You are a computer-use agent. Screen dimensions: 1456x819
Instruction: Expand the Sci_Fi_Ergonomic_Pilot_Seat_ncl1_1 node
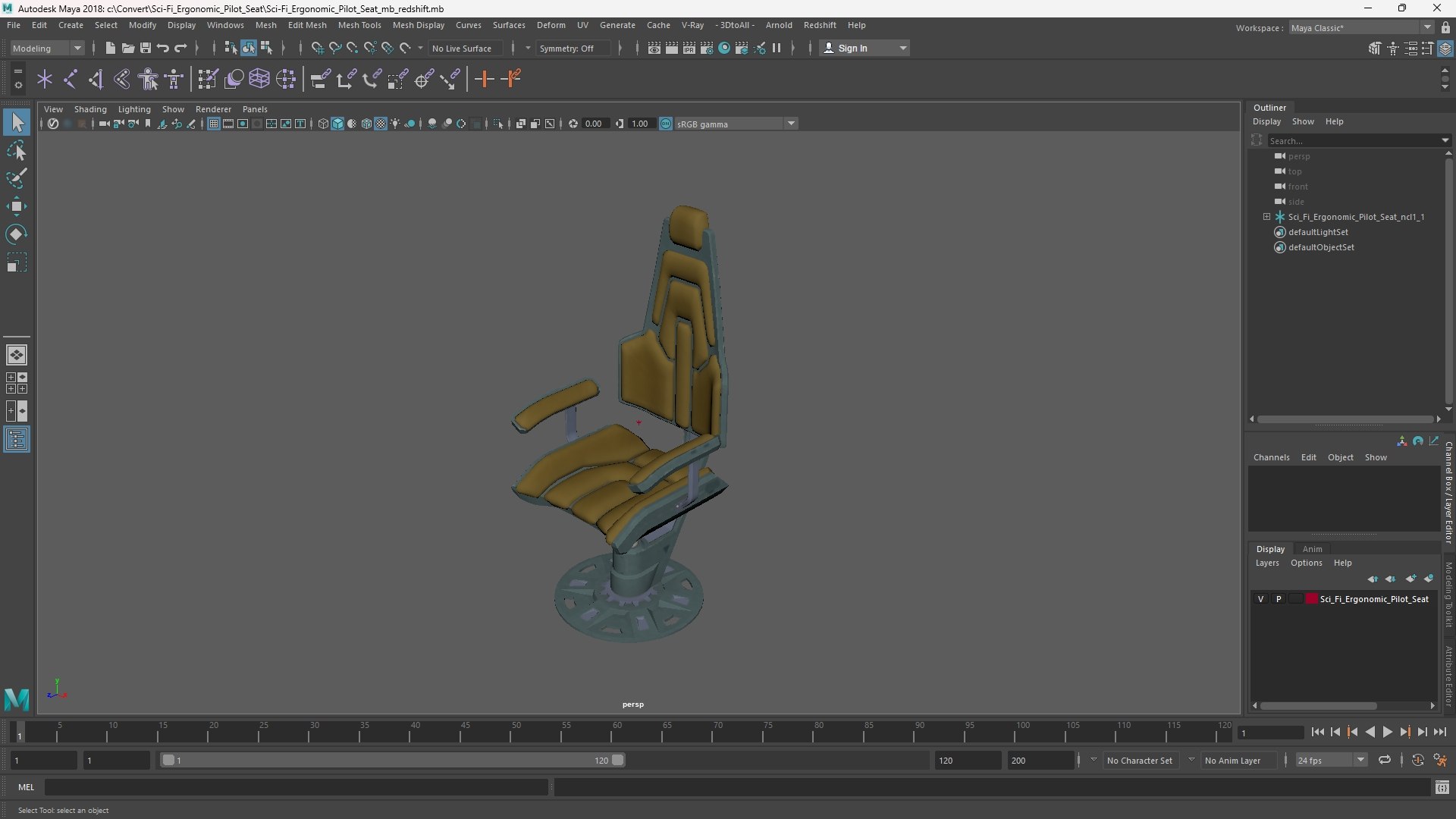(1266, 217)
